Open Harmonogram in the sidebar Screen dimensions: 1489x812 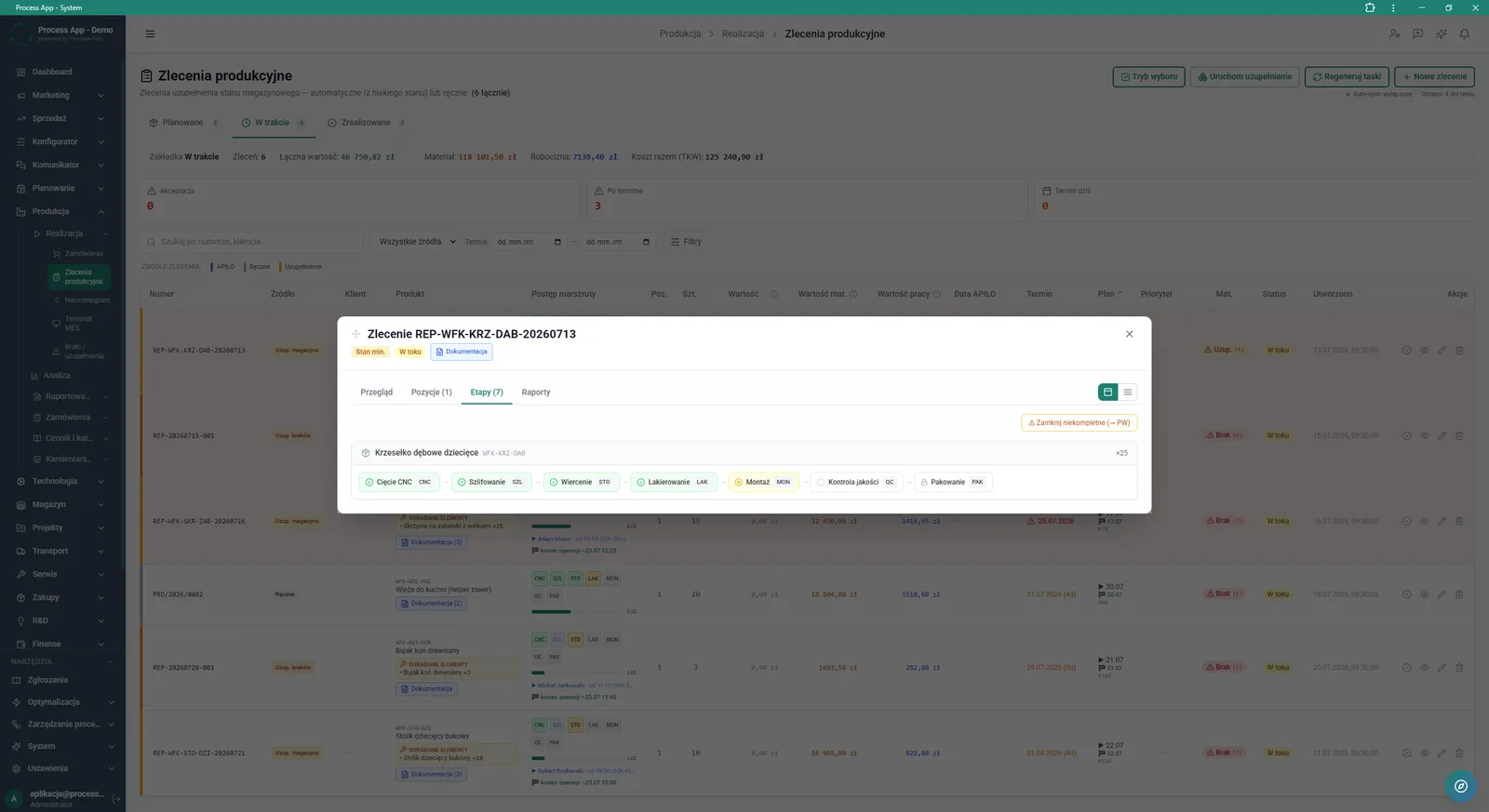(x=81, y=300)
